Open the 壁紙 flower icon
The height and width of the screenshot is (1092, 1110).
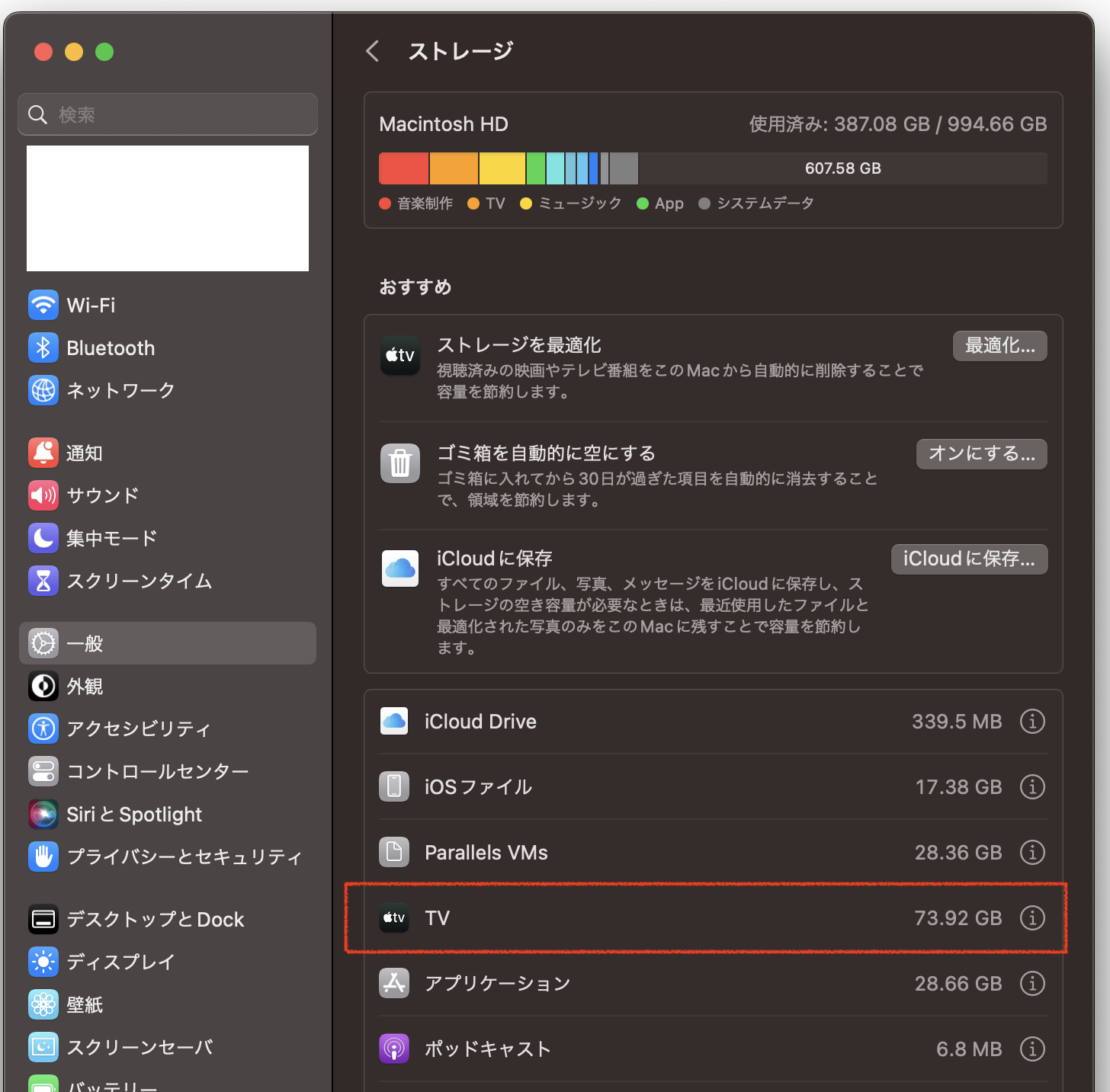[x=43, y=1004]
